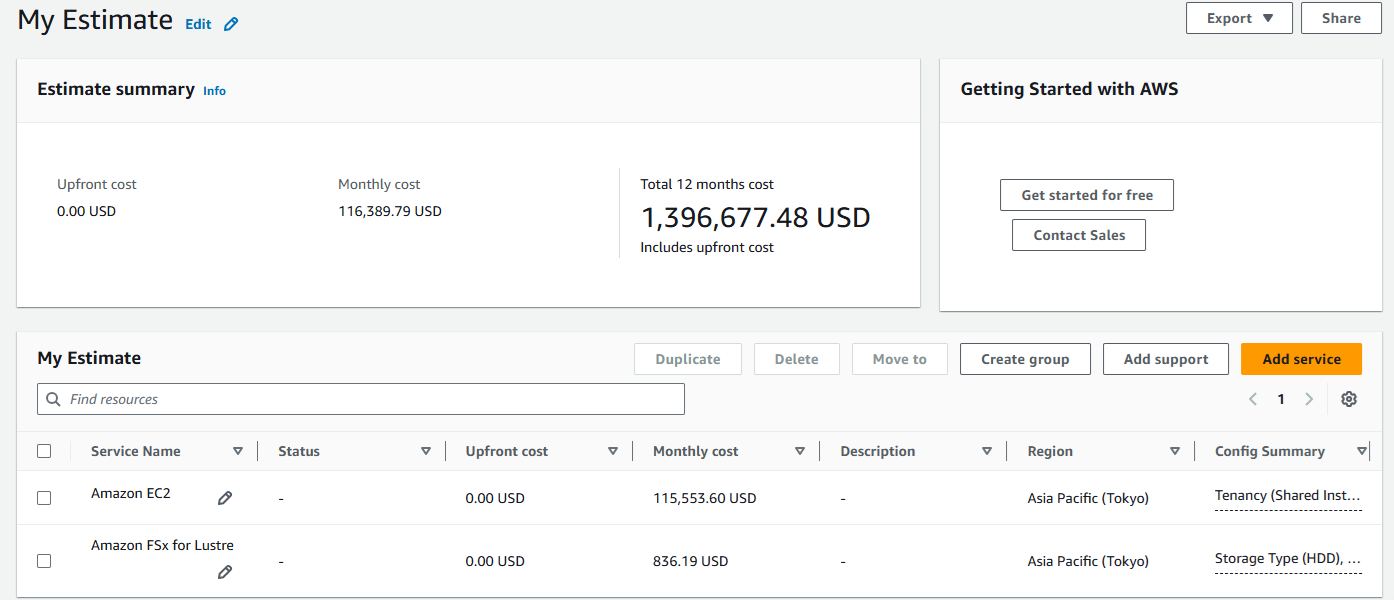
Task: Click the Get started for free button
Action: point(1086,195)
